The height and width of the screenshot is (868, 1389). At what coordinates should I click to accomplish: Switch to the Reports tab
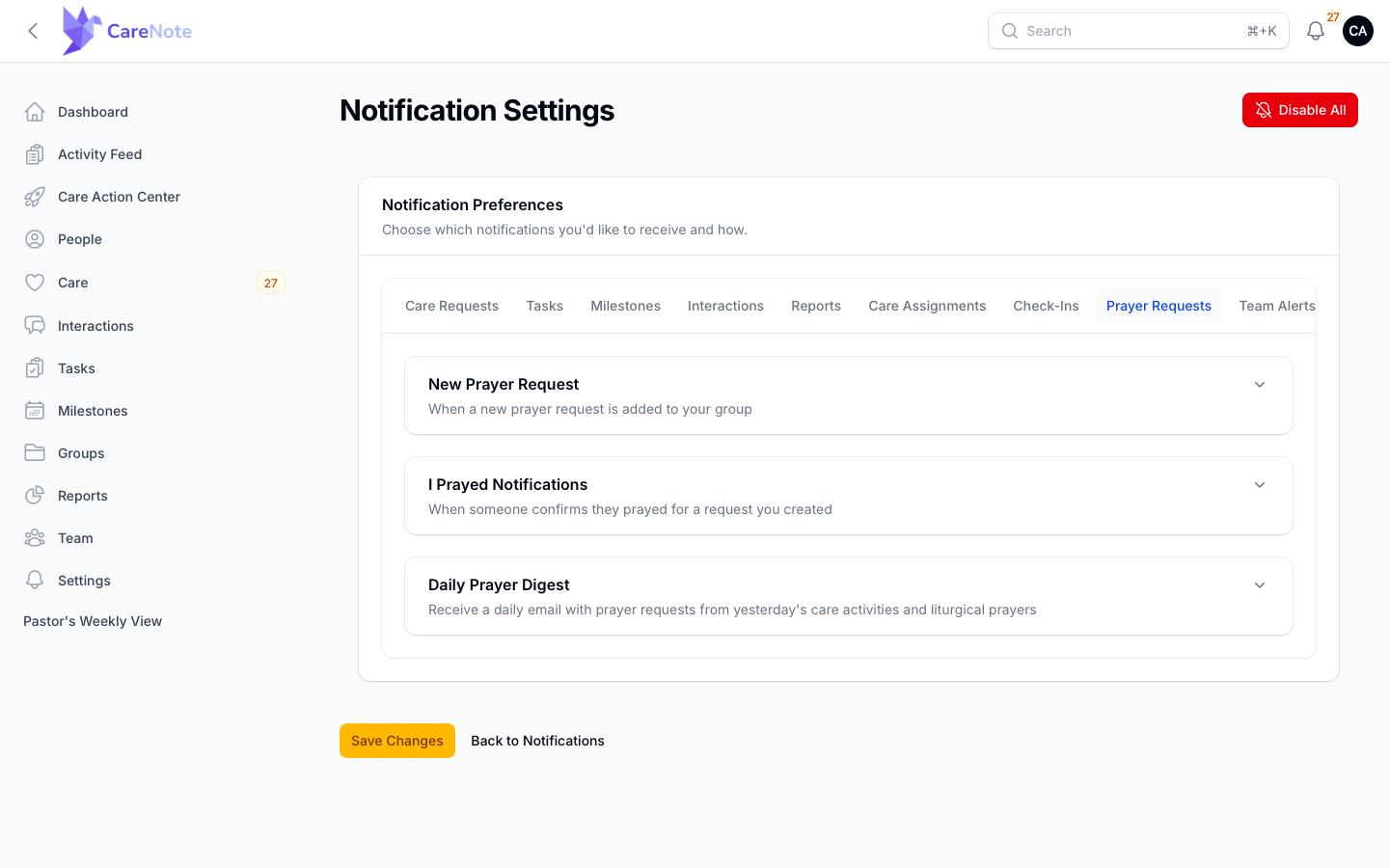pyautogui.click(x=816, y=306)
